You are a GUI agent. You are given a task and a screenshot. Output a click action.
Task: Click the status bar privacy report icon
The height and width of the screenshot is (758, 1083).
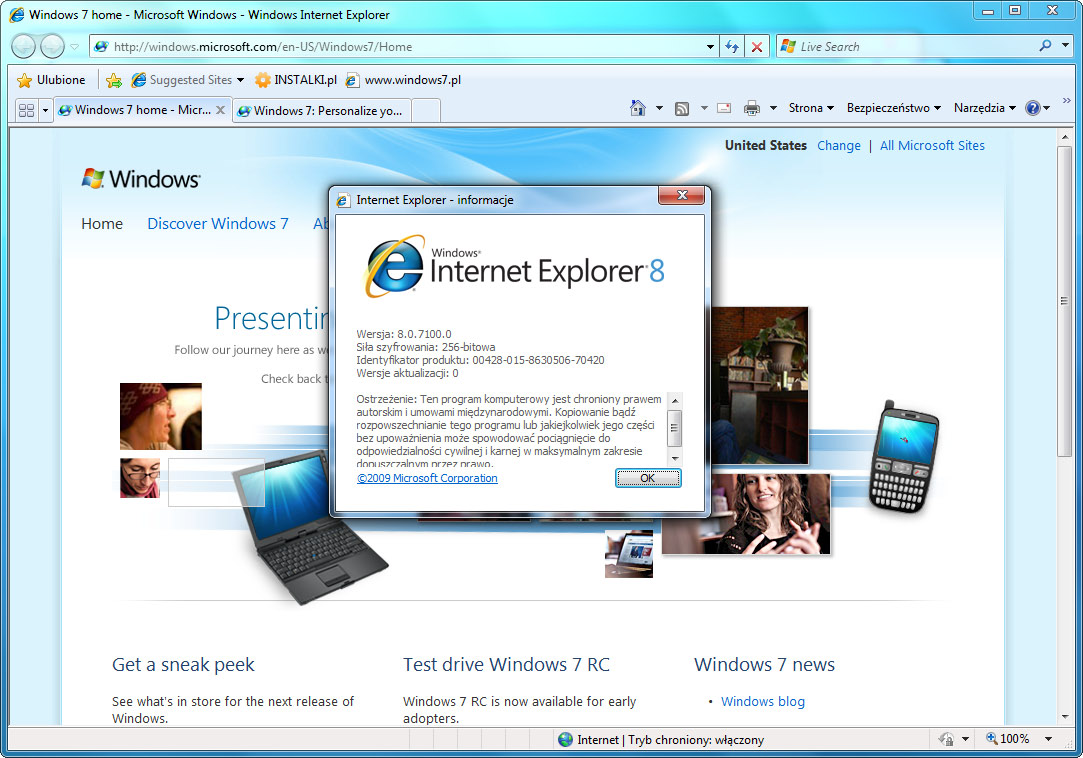(x=946, y=739)
